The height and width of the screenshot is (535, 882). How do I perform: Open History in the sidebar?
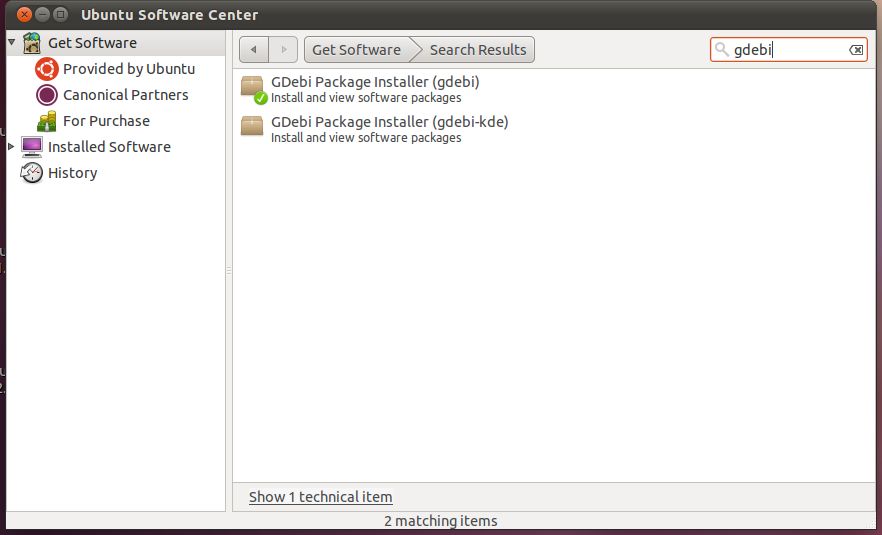point(73,173)
